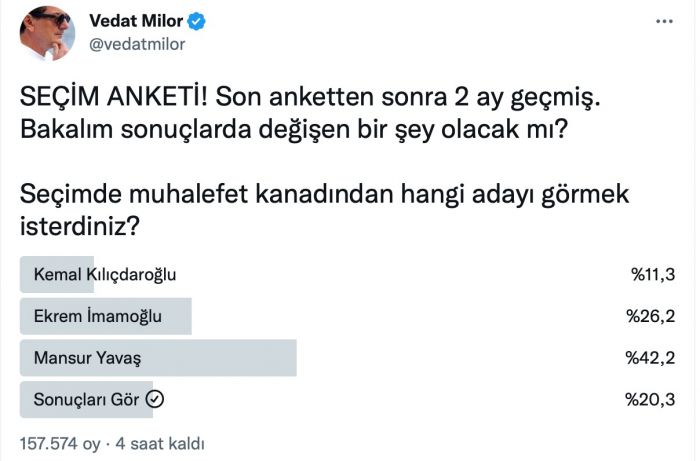Select the Sonuçları Gör poll choice
This screenshot has width=700, height=461.
(85, 400)
